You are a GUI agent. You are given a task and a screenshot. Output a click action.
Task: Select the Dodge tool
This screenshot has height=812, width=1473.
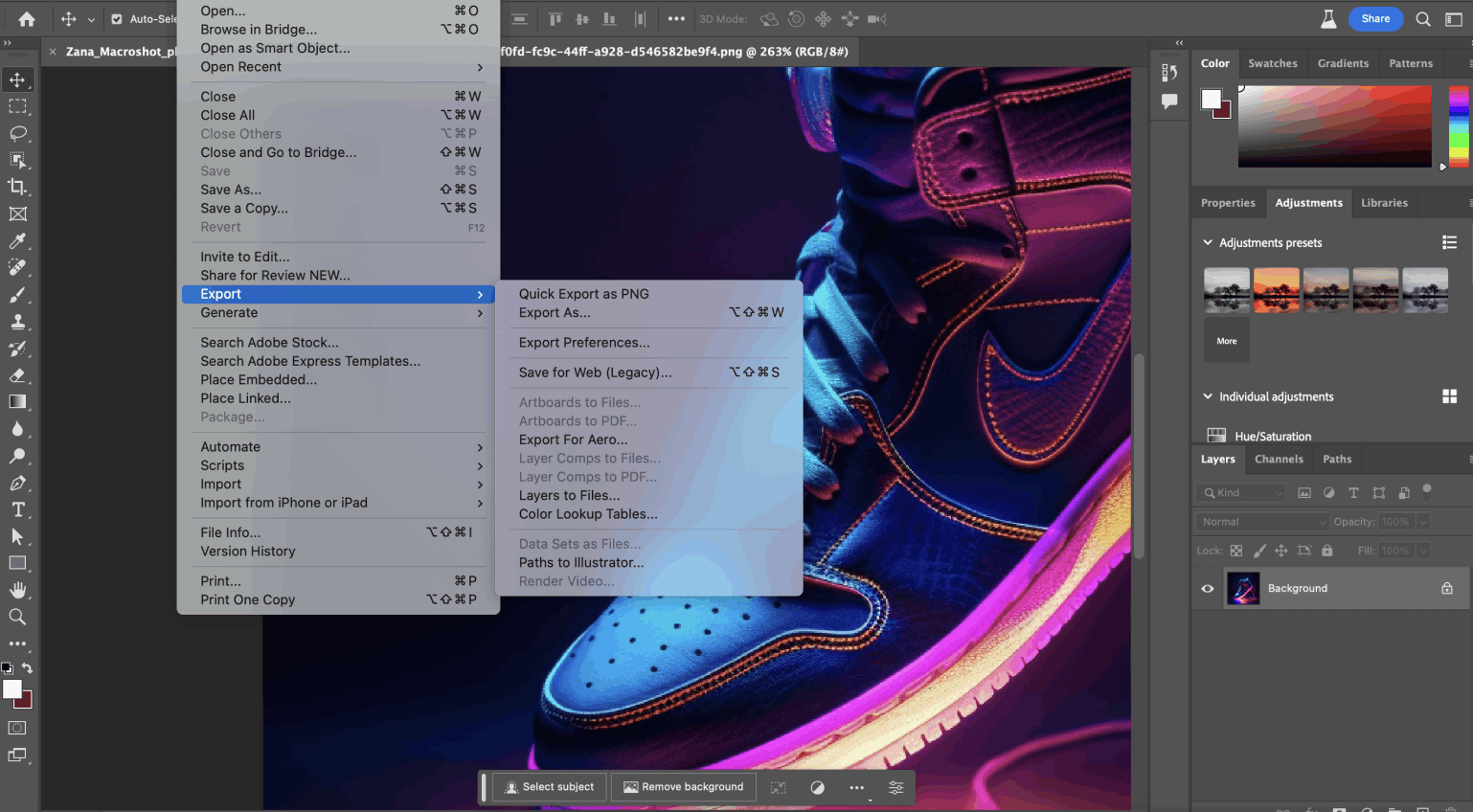18,456
